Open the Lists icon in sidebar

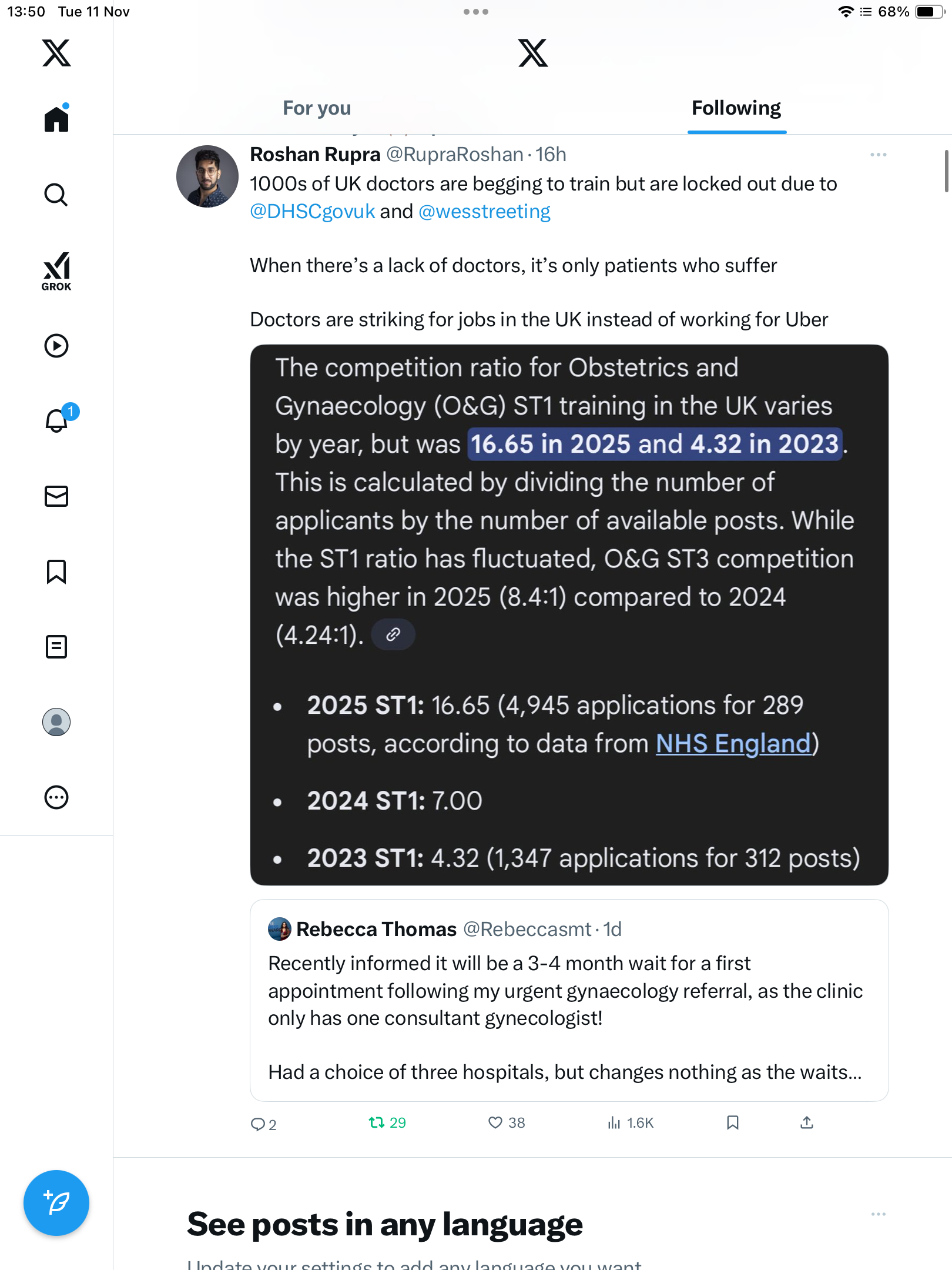[x=56, y=647]
